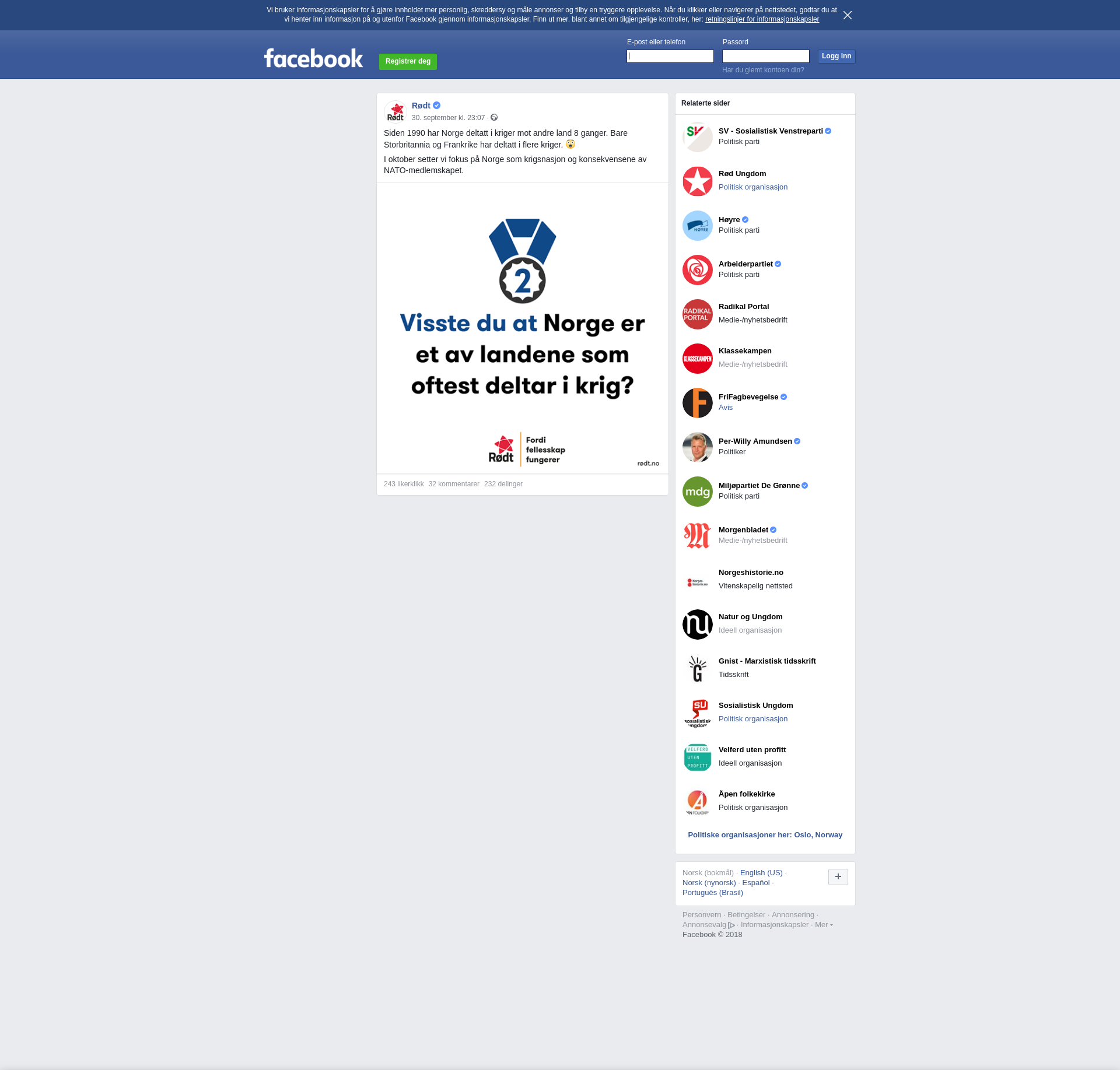Focus the Passord field
This screenshot has width=1120, height=1070.
coord(766,56)
